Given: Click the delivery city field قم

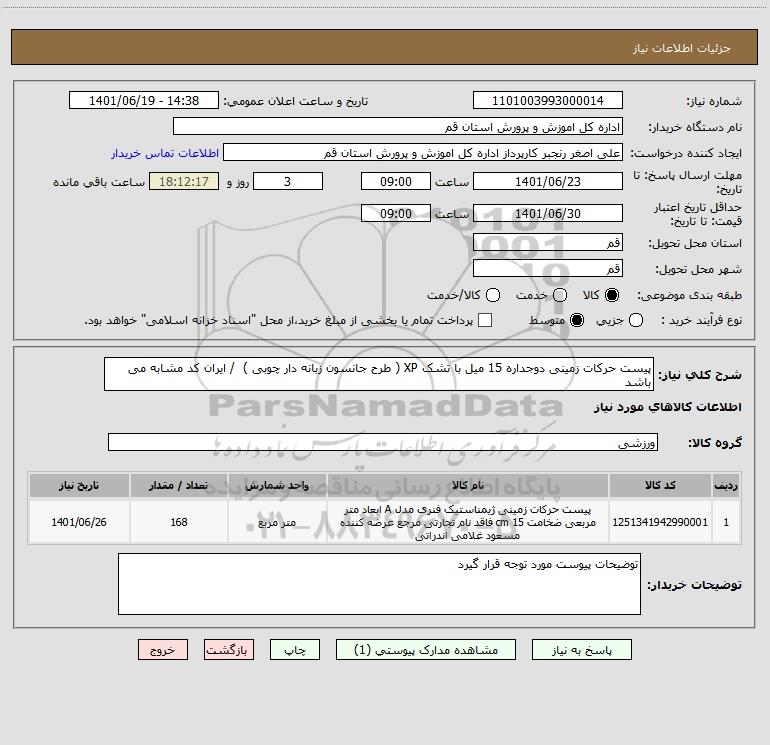Looking at the screenshot, I should [x=548, y=268].
